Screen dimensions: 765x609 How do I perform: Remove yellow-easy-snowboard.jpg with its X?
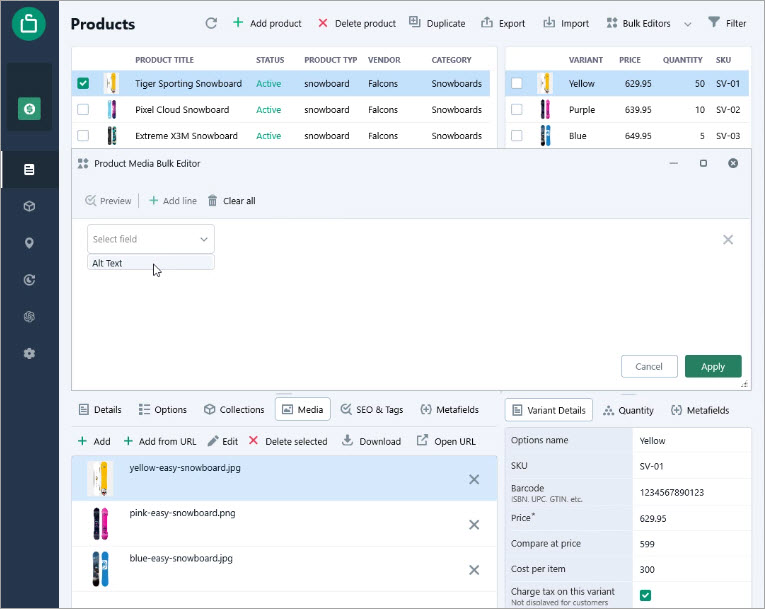coord(474,479)
